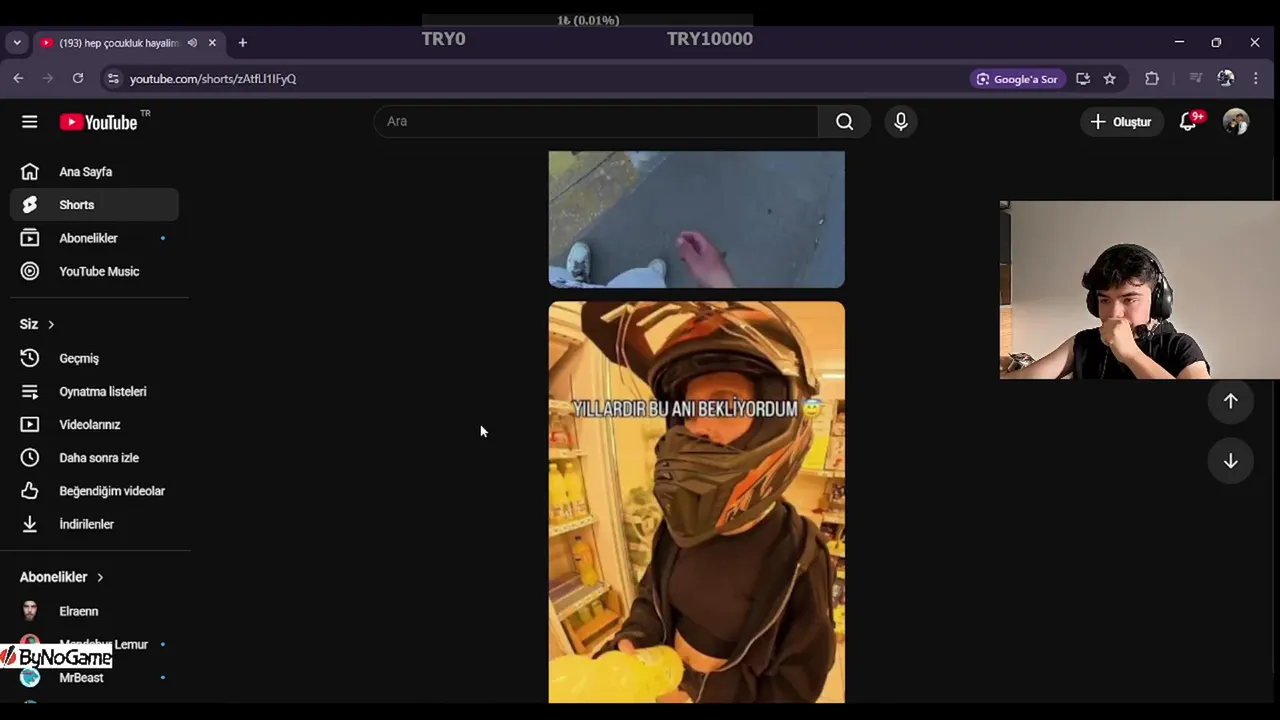Click the İndirilenler download icon

30,524
